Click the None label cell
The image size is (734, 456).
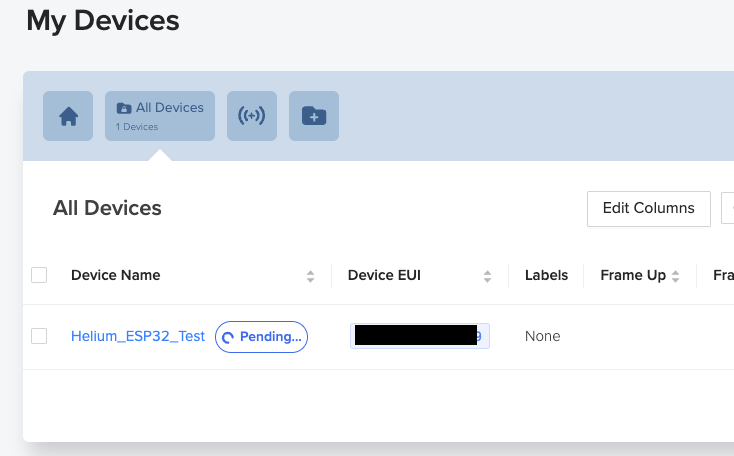coord(543,336)
